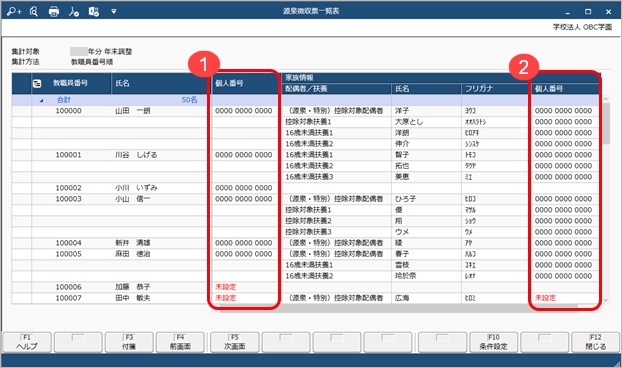This screenshot has width=622, height=368.
Task: Click the family 個人番号 column header
Action: coord(549,88)
